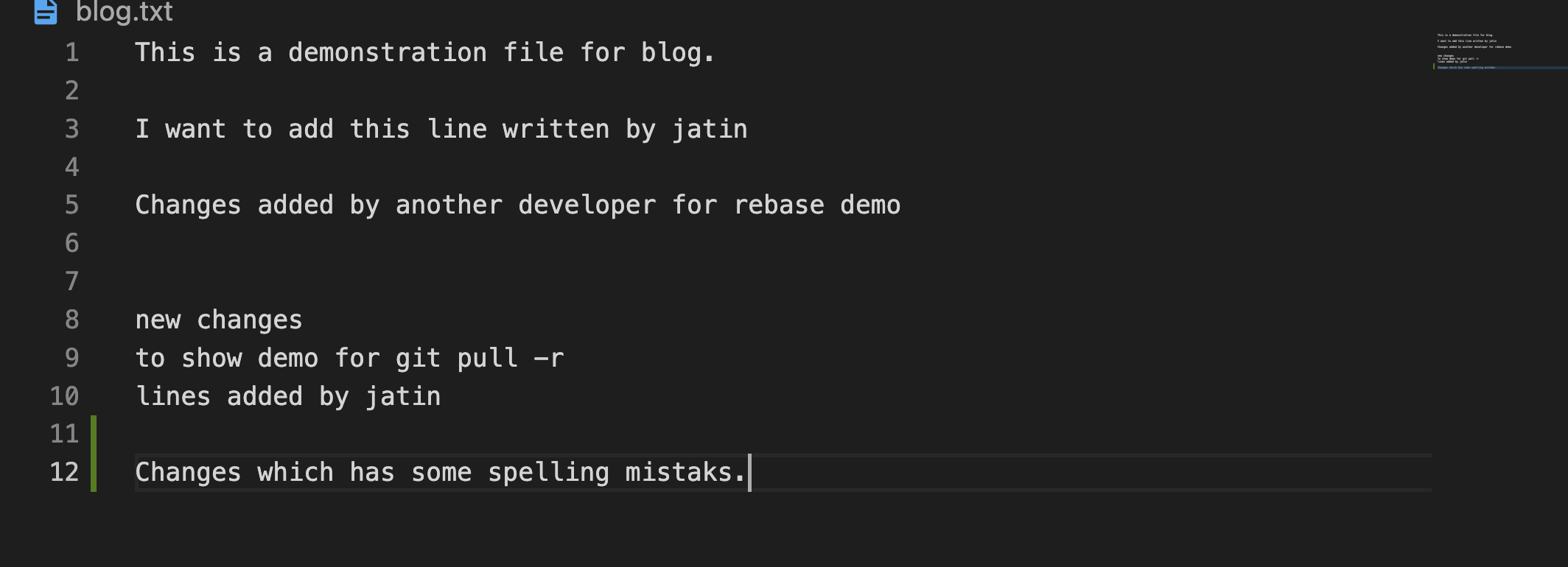Screen dimensions: 1568x567
Task: Click the green change bar beside line 12
Action: pyautogui.click(x=94, y=473)
